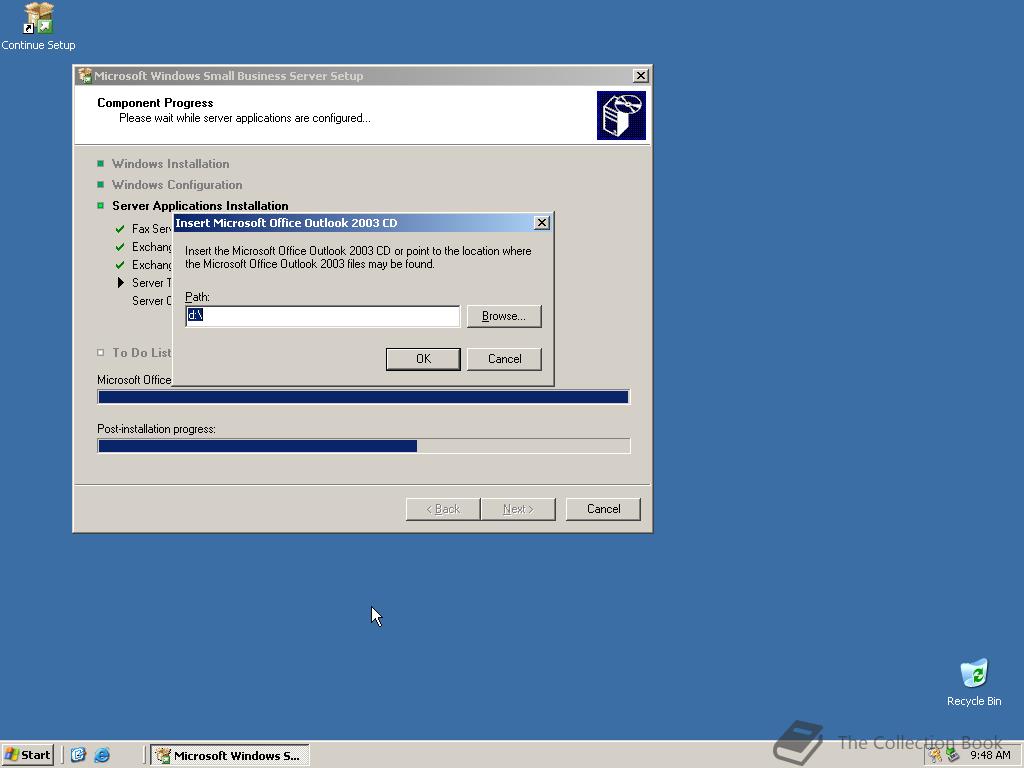Confirm the path with OK
The image size is (1024, 768).
423,359
